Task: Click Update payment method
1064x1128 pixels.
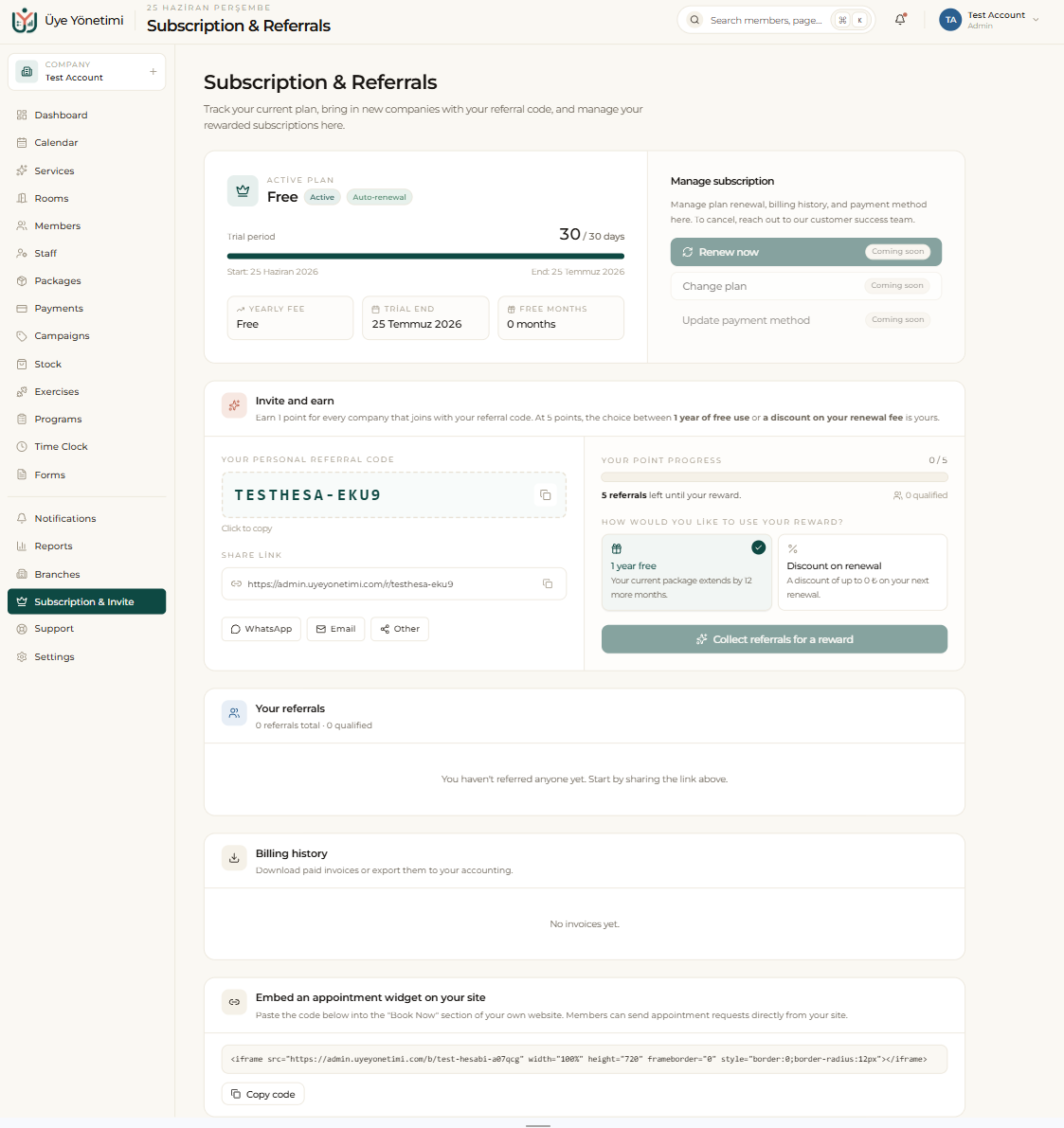Action: (805, 320)
